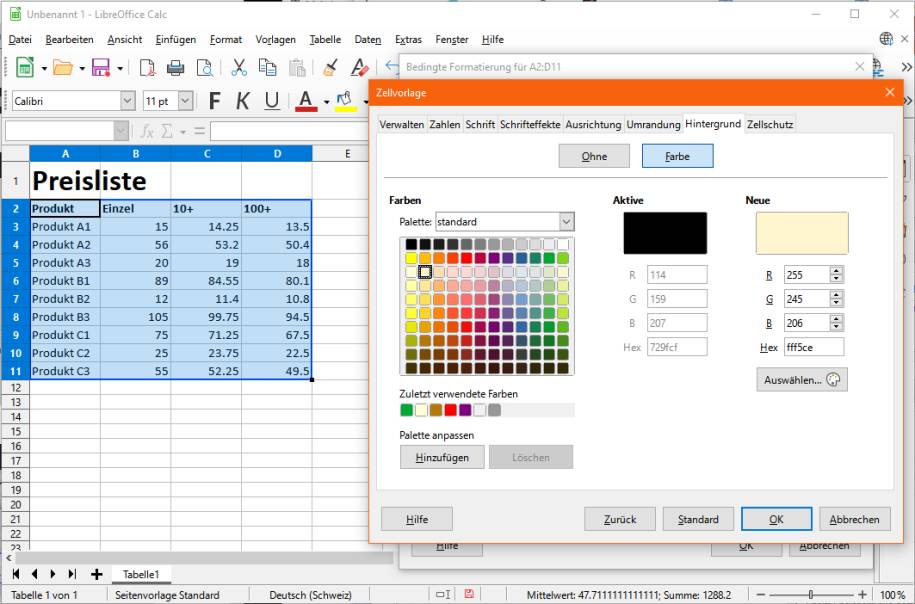Viewport: 915px width, 604px height.
Task: Toggle the Farbe background option
Action: tap(677, 156)
